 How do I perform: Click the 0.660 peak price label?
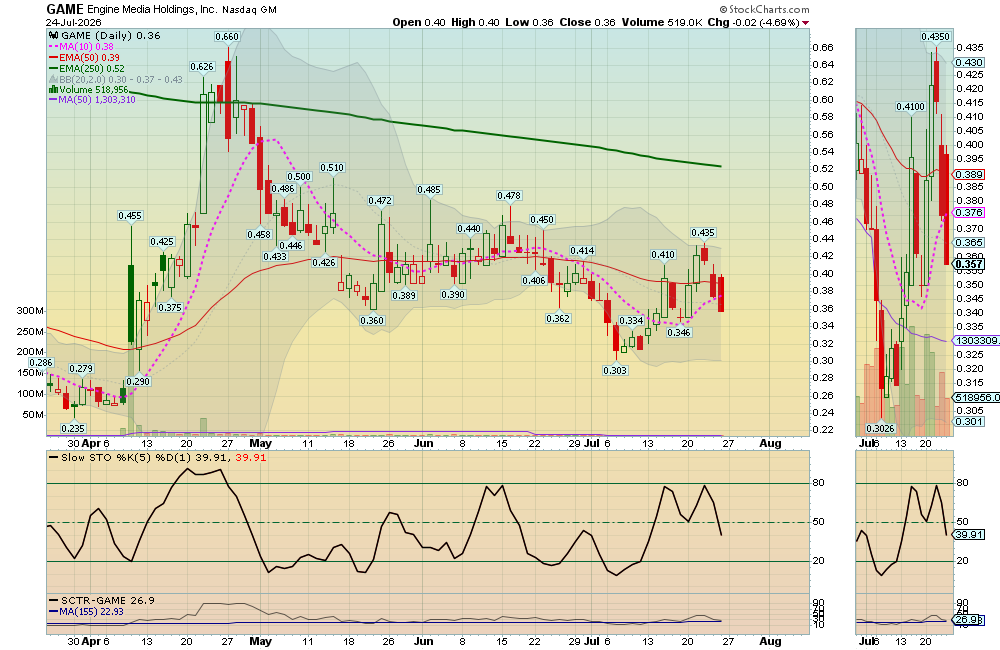tap(227, 36)
